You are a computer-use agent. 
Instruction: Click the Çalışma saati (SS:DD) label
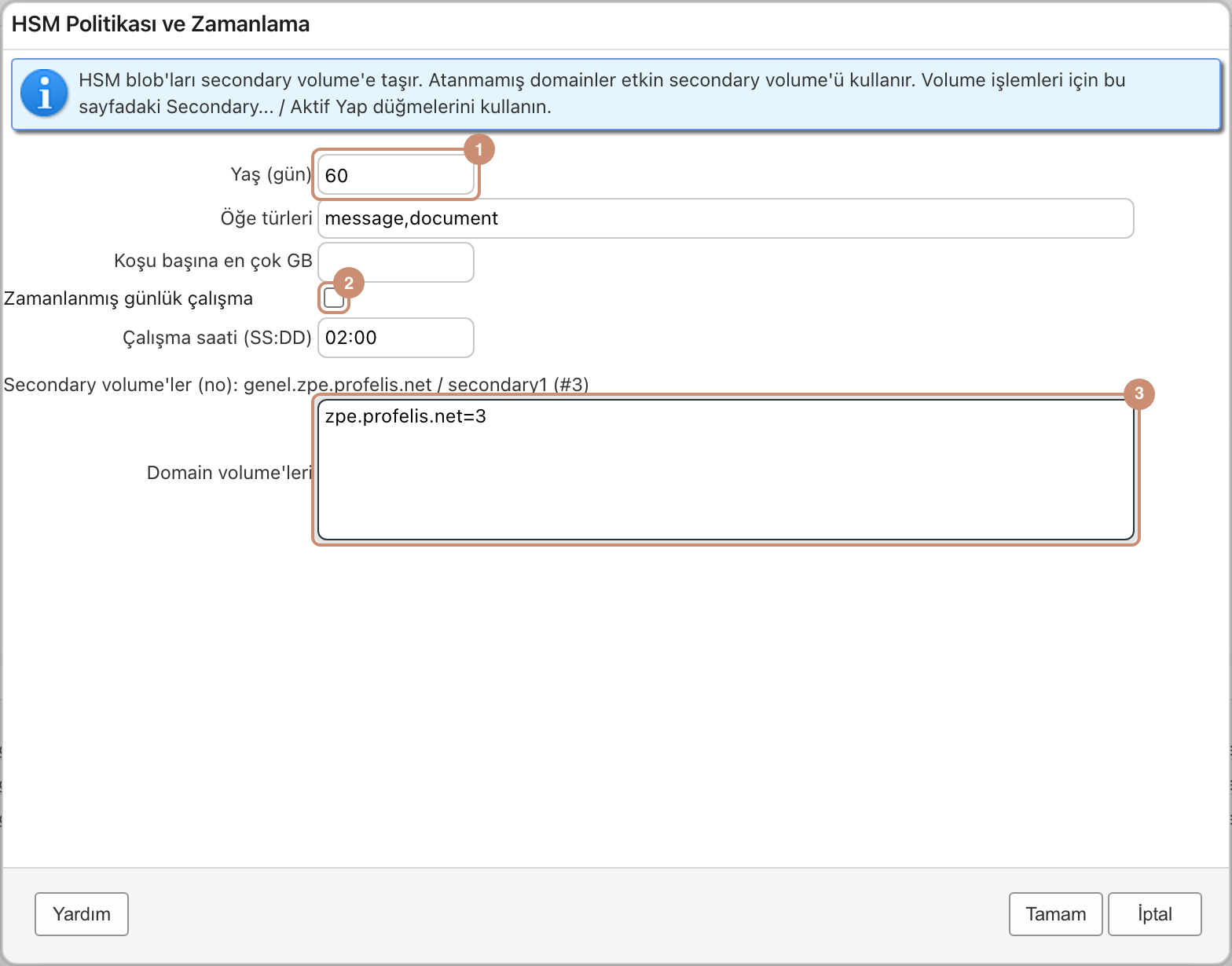point(217,338)
